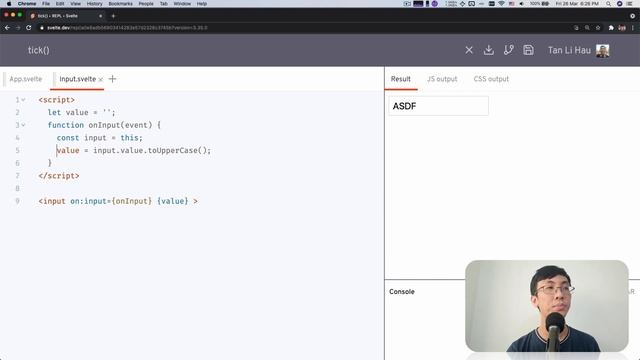Fold the onInput function on line 3
640x360 pixels.
coord(23,125)
